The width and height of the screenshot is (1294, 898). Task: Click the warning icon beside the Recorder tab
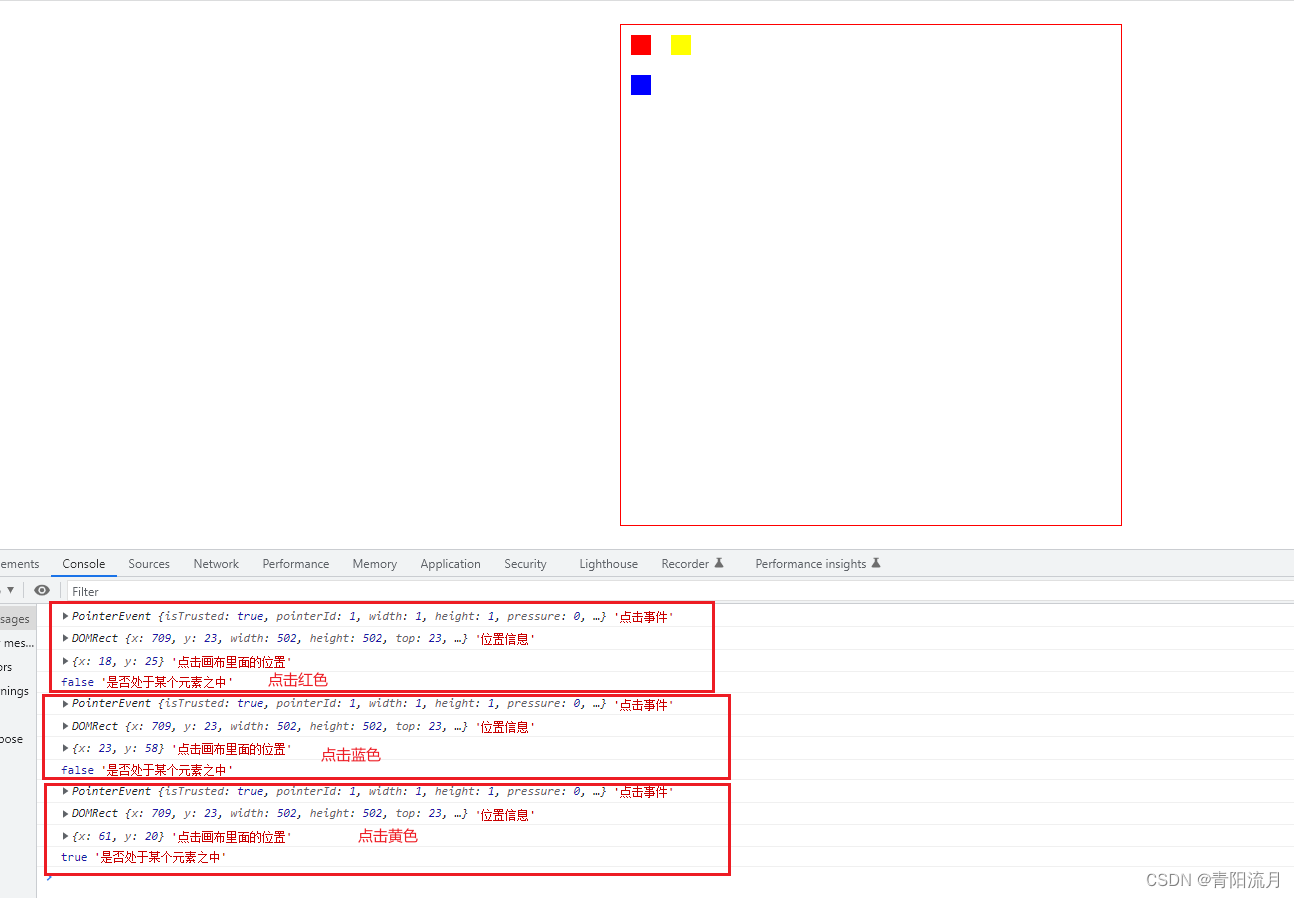[719, 563]
